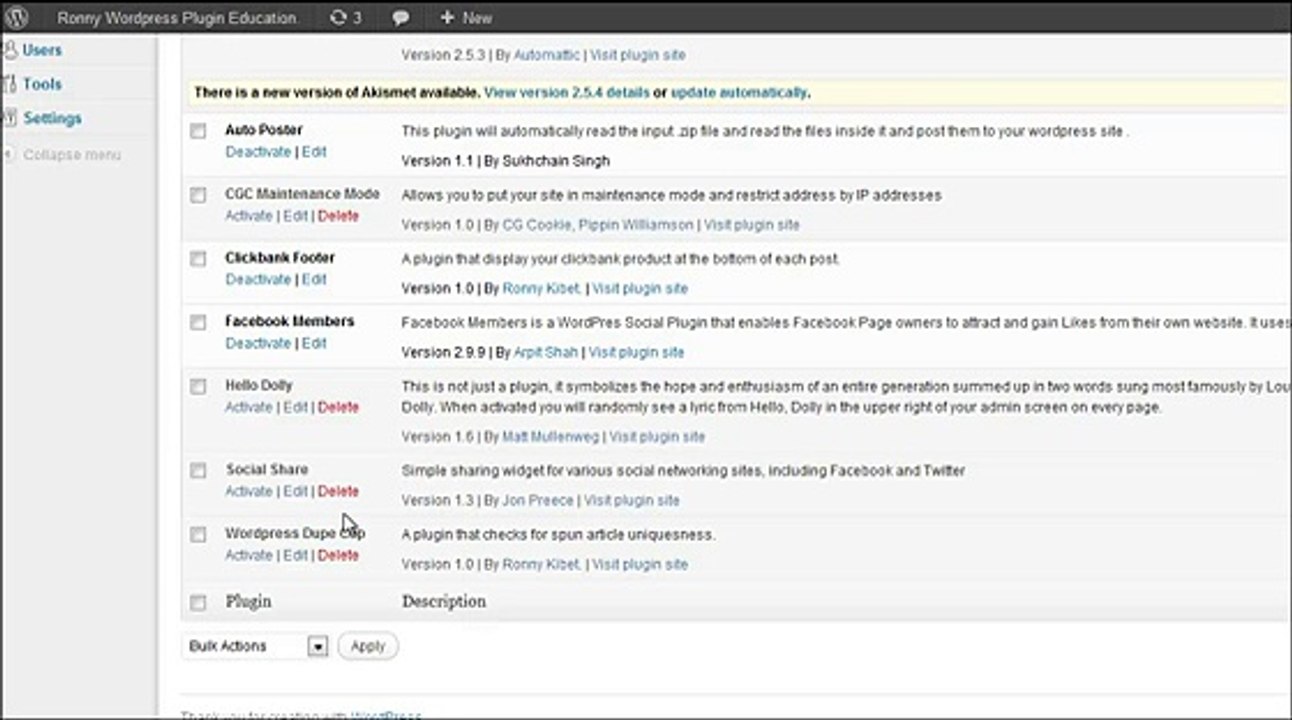Check the Hello Dolly checkbox

[x=198, y=386]
